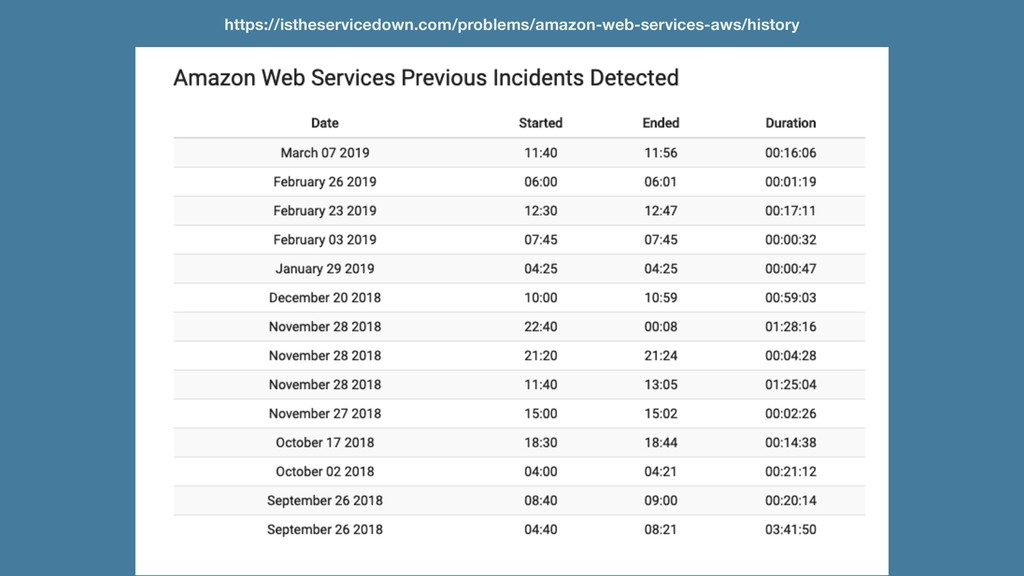Select the date November 27 2018
The width and height of the screenshot is (1024, 576).
pos(325,413)
